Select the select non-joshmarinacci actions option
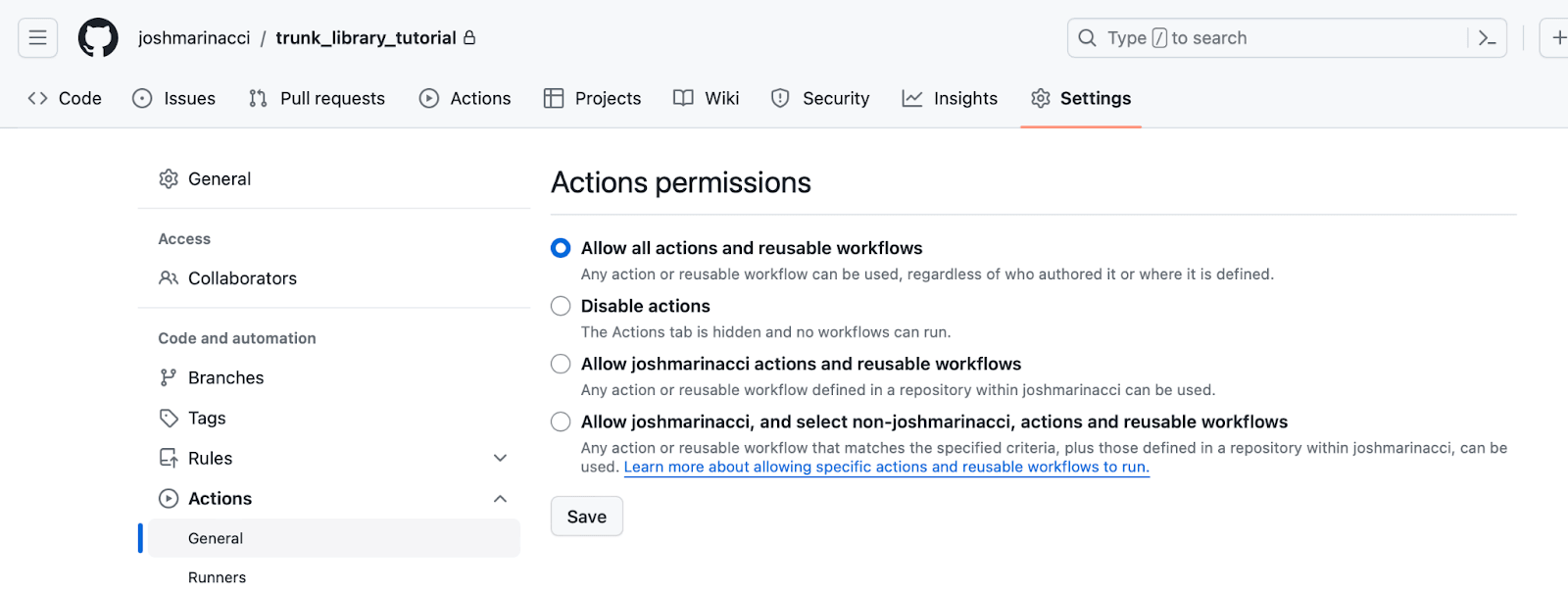 [x=561, y=421]
